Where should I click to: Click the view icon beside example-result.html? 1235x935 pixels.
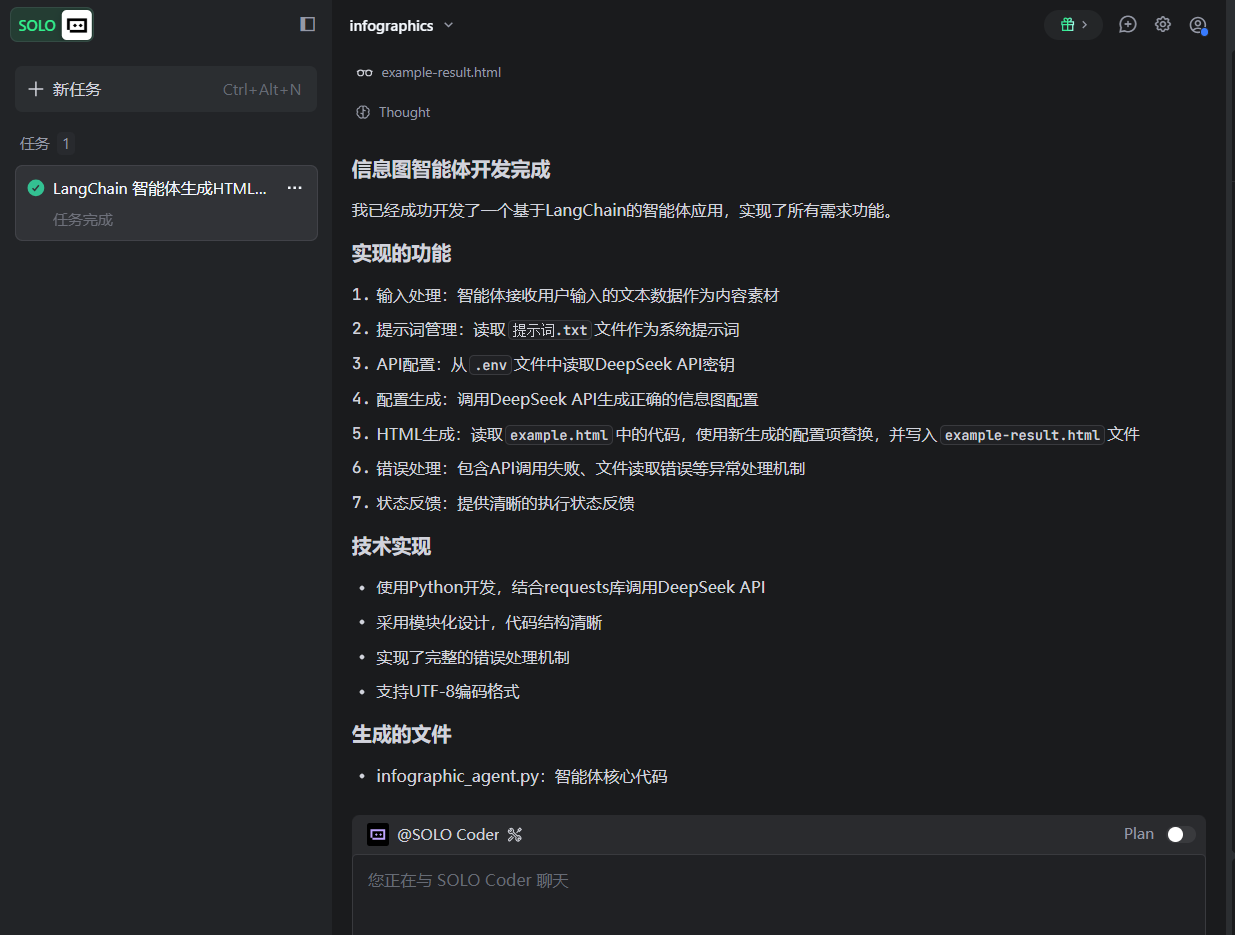(x=363, y=72)
